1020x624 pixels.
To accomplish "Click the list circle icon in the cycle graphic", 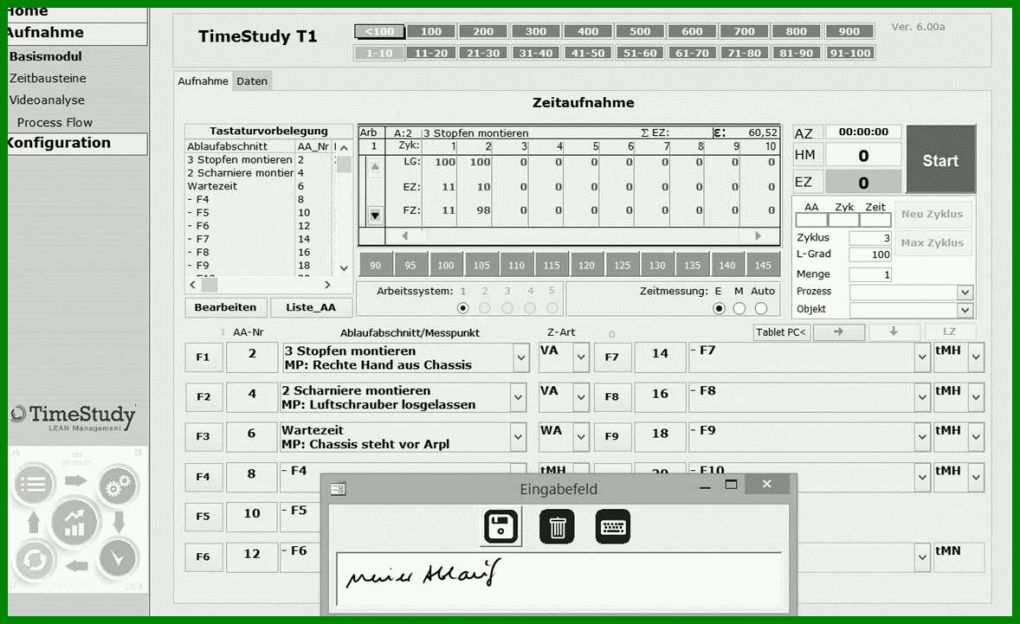I will pos(33,484).
